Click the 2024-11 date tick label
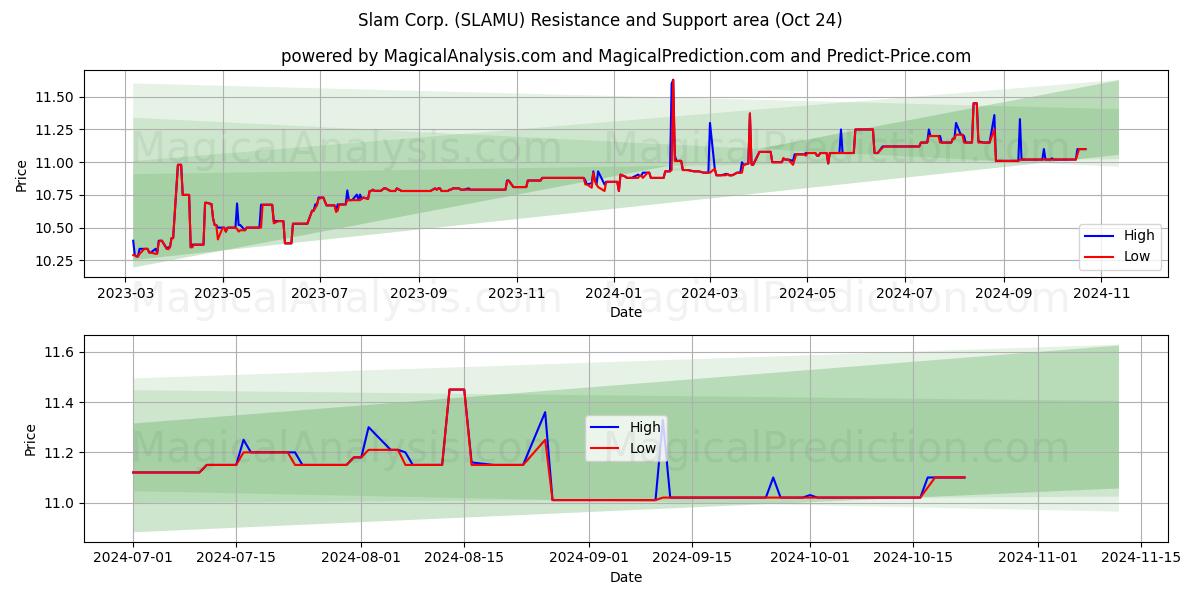 [x=1103, y=294]
